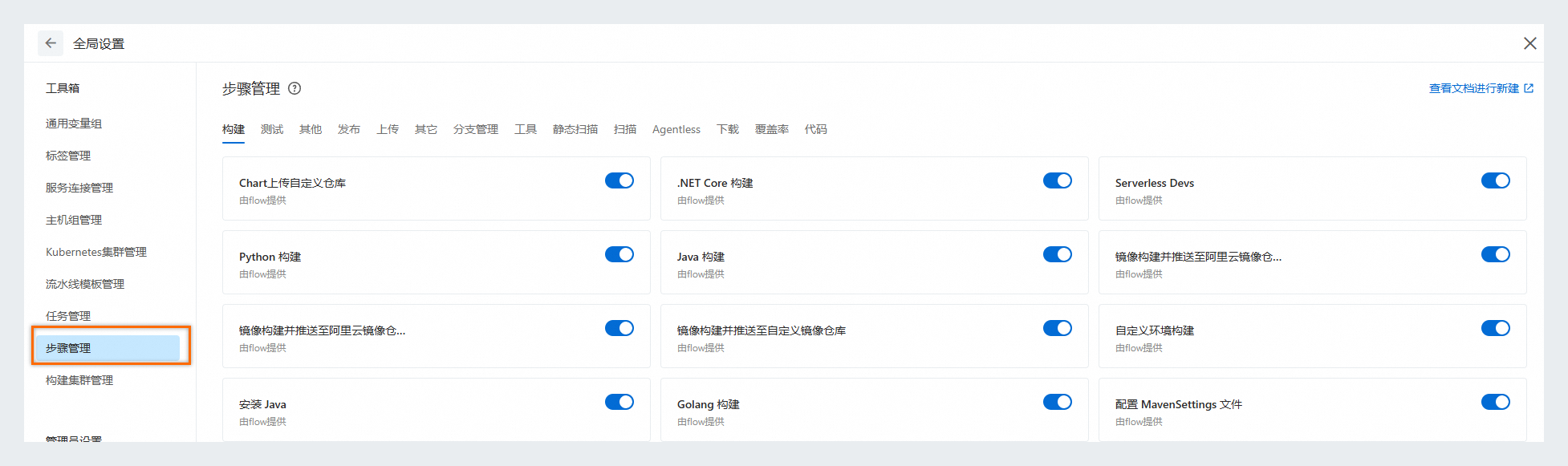Open the 上传 tab

coord(388,129)
